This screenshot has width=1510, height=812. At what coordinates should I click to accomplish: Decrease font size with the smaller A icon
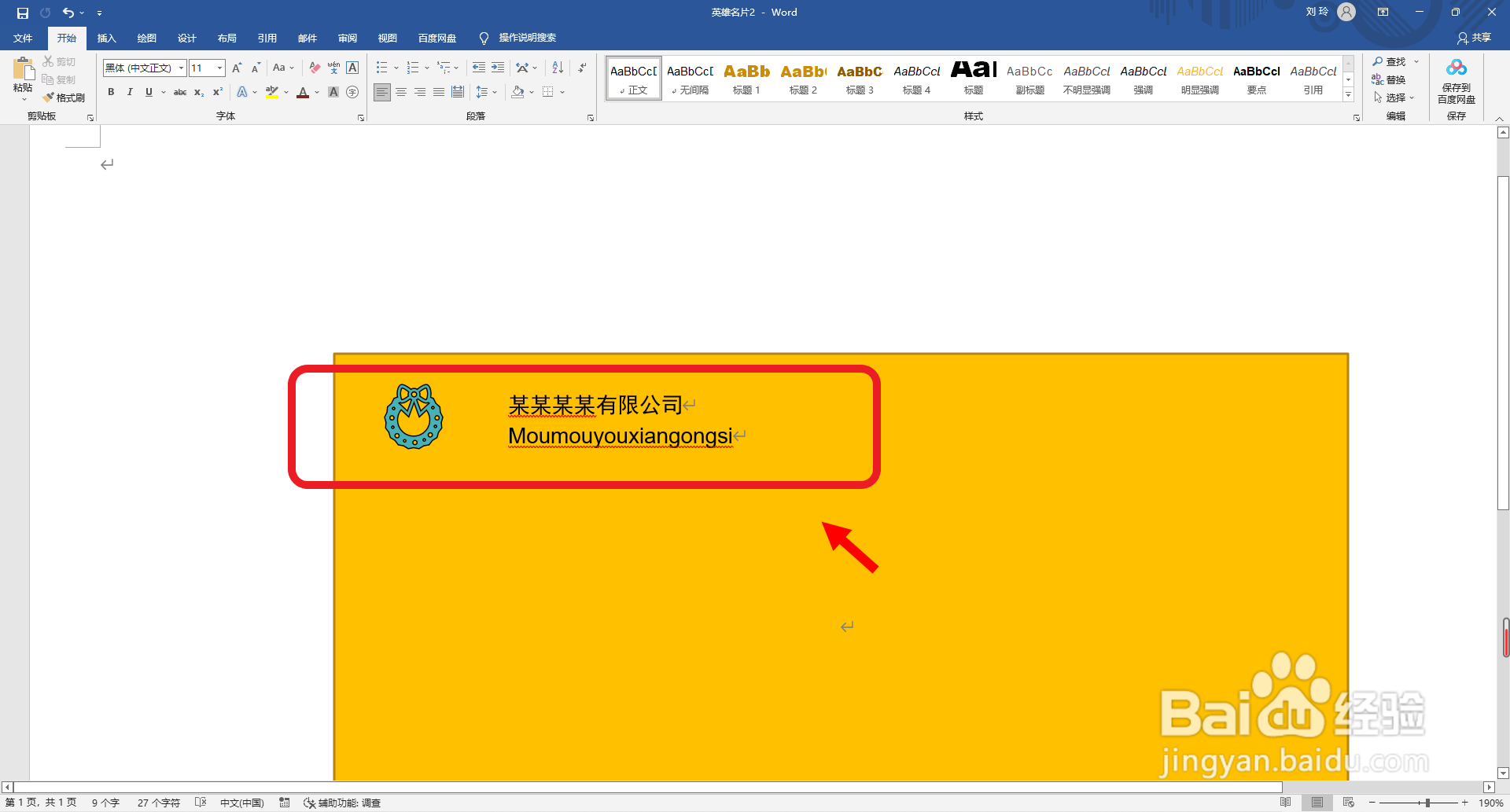point(256,68)
